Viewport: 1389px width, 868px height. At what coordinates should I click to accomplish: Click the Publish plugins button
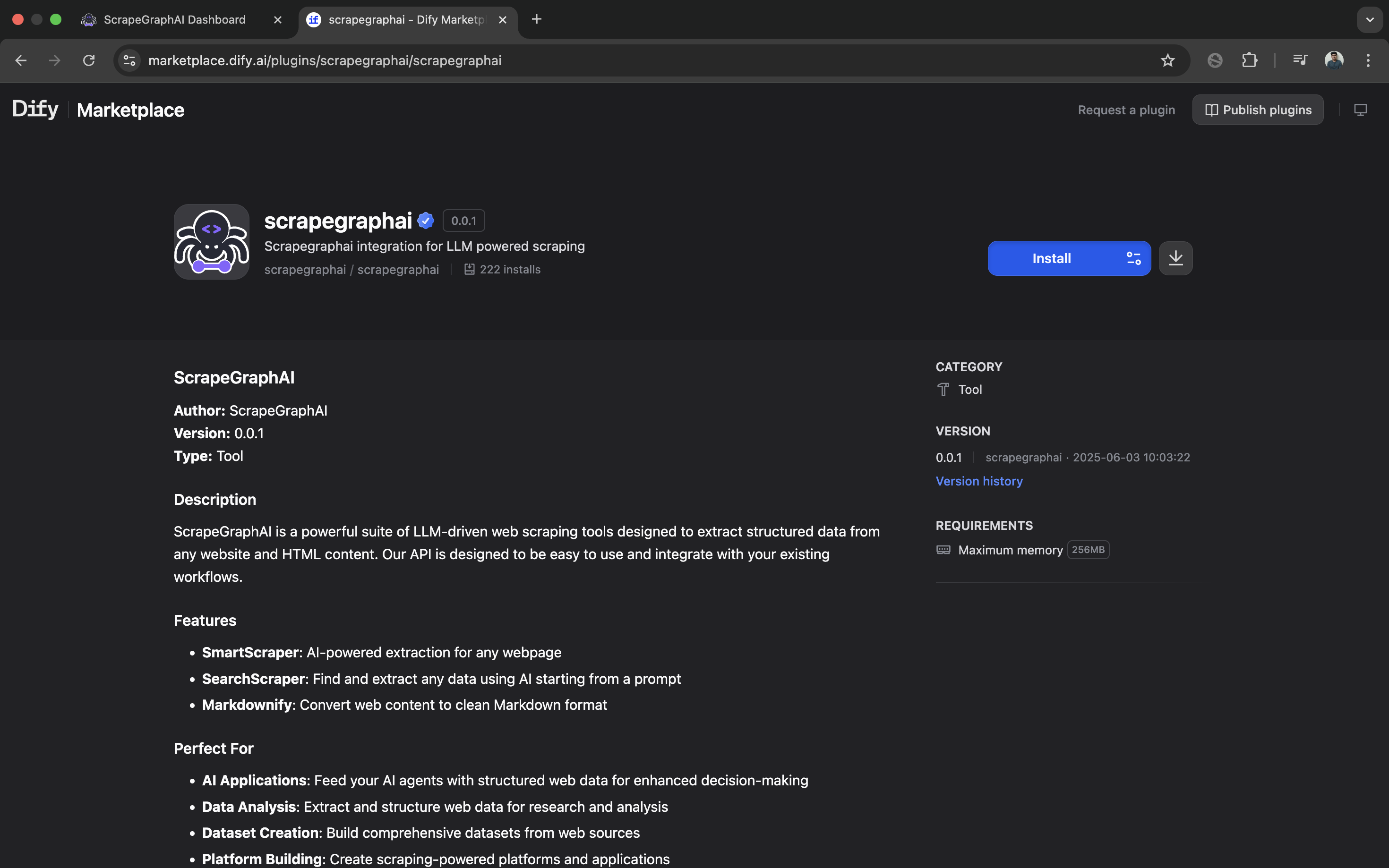[x=1258, y=110]
